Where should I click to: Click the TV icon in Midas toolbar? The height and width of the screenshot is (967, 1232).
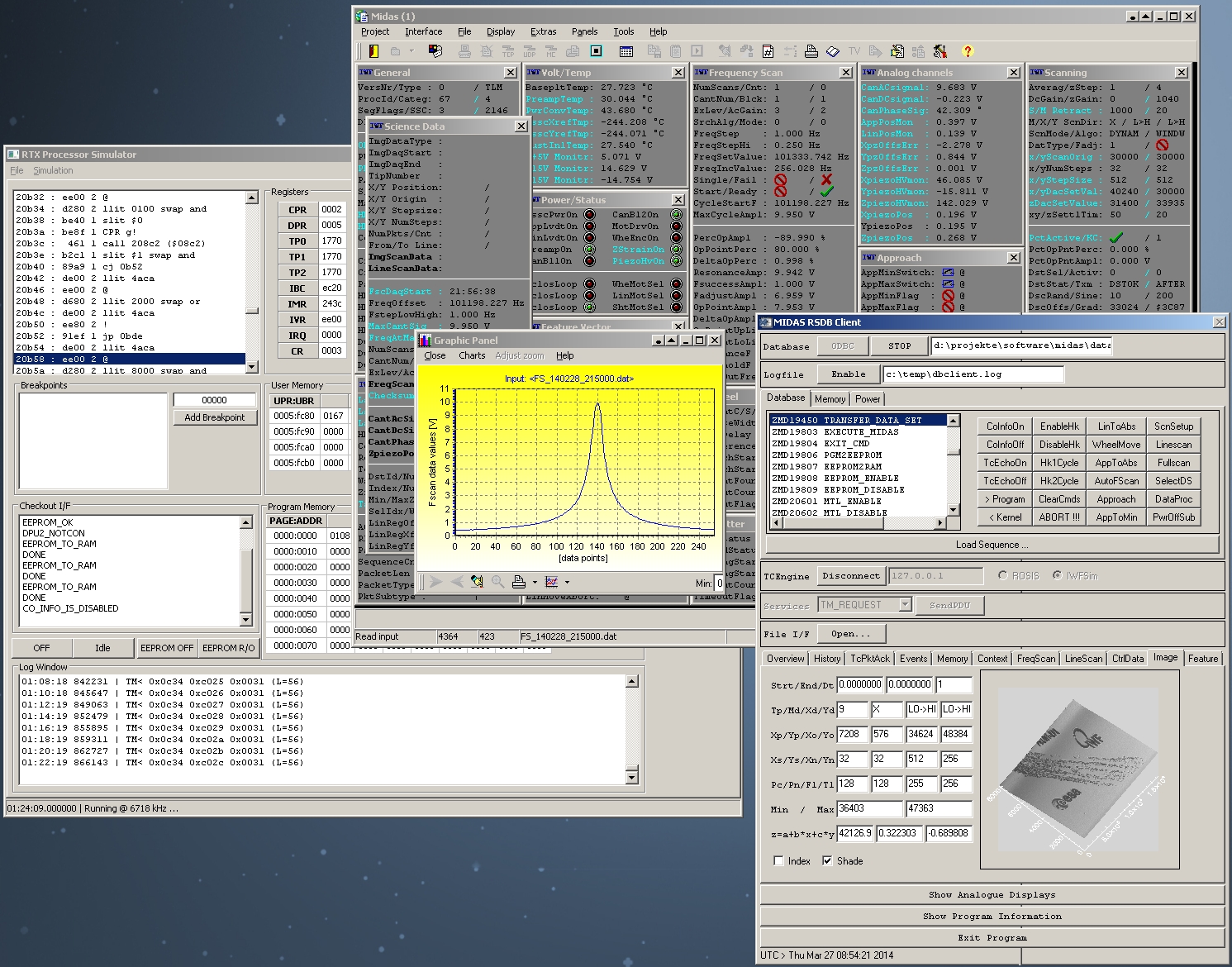[854, 51]
